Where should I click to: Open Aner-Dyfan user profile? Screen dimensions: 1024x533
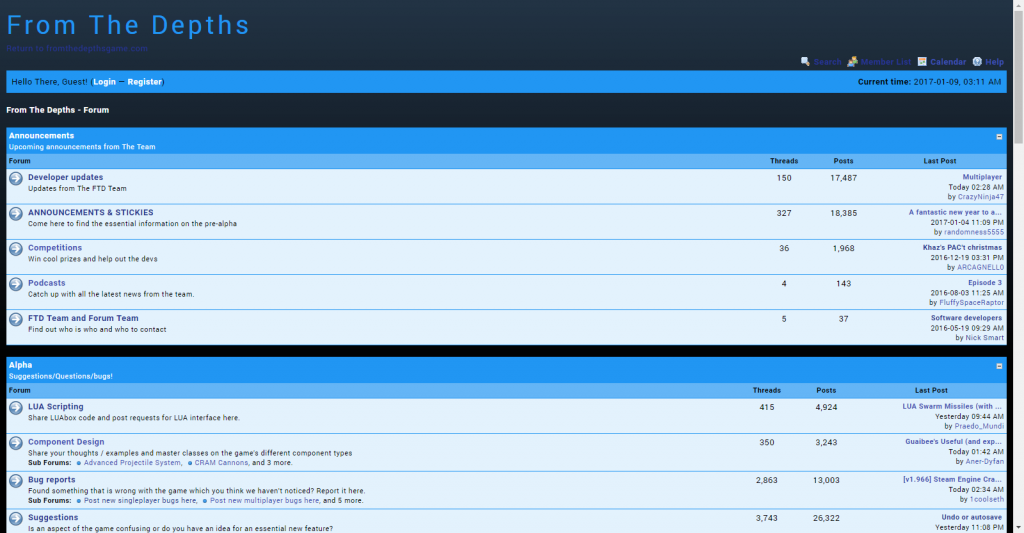tap(984, 461)
